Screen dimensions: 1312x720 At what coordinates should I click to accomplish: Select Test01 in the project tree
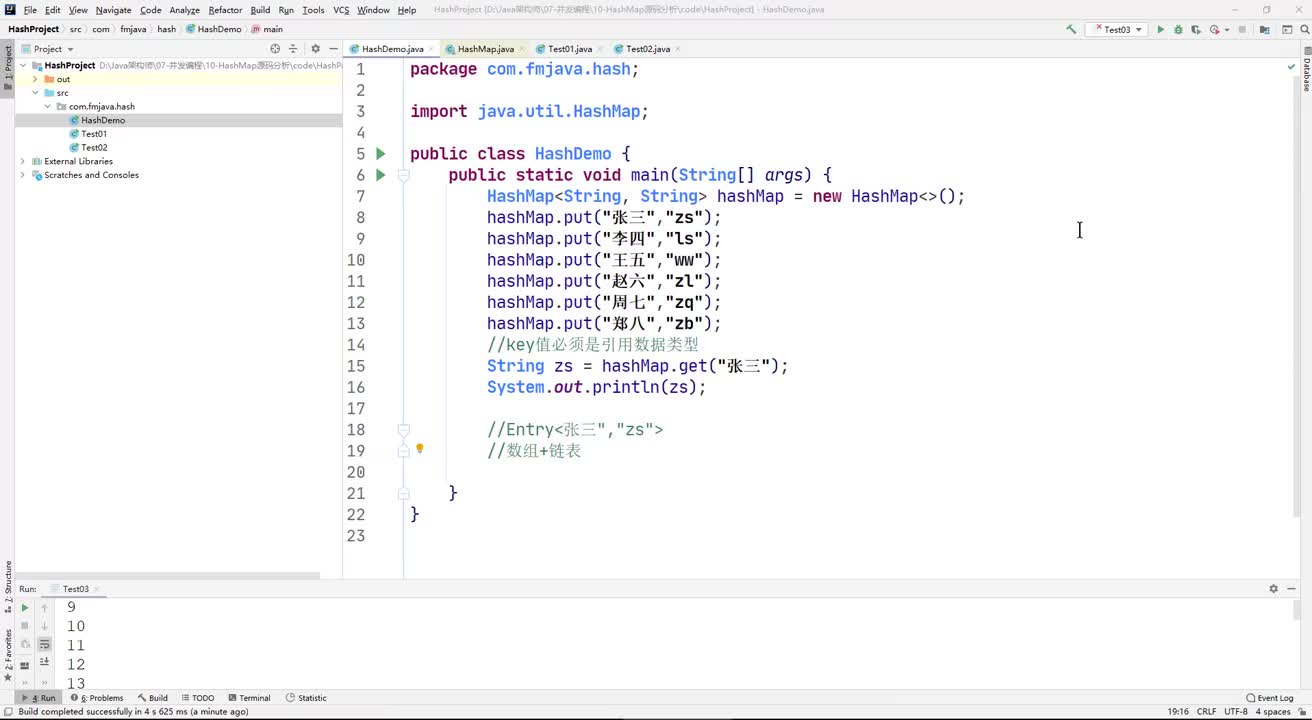[x=94, y=134]
